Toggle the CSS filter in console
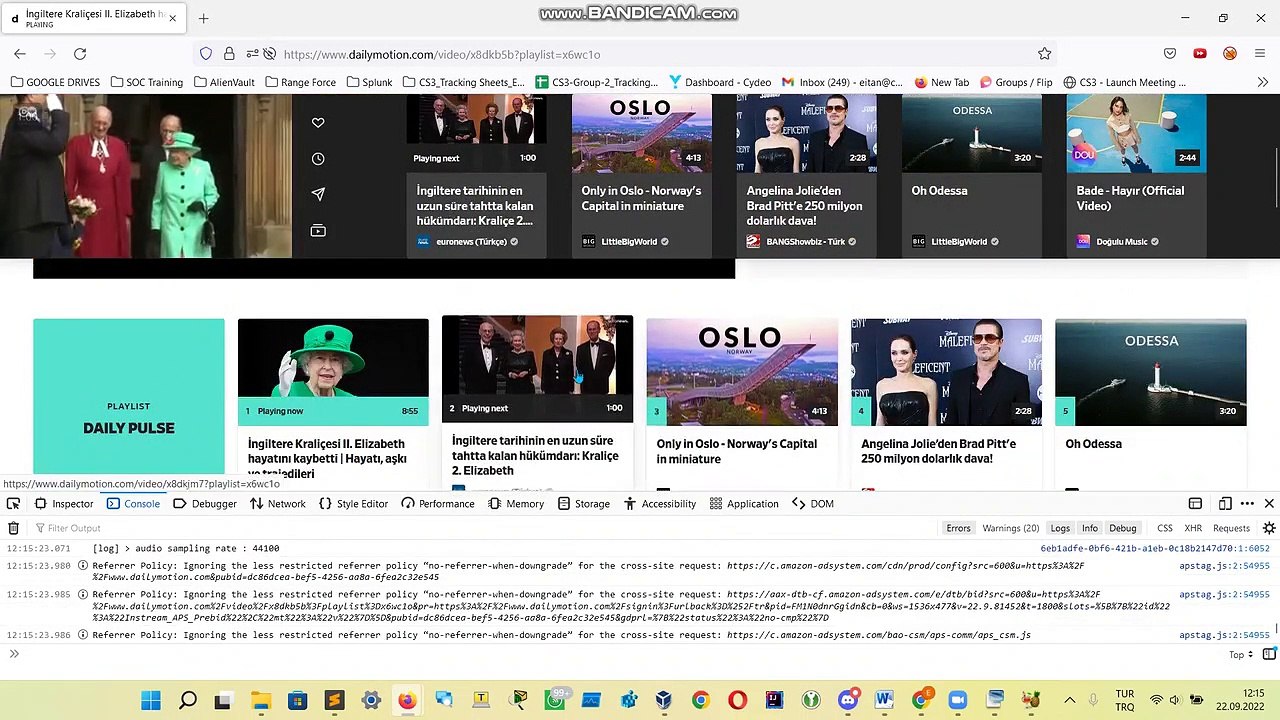This screenshot has height=720, width=1280. point(1164,528)
